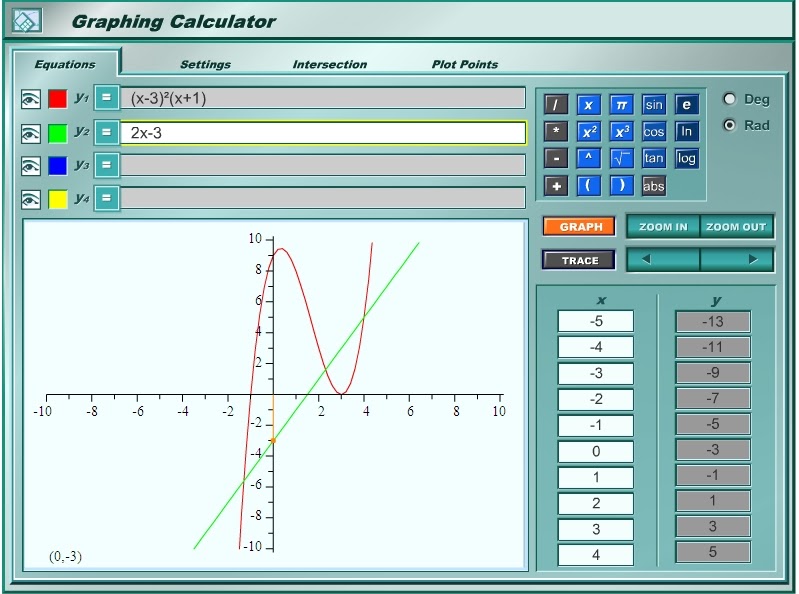Click the minus subtraction key
Screen dimensions: 799x594
(556, 158)
